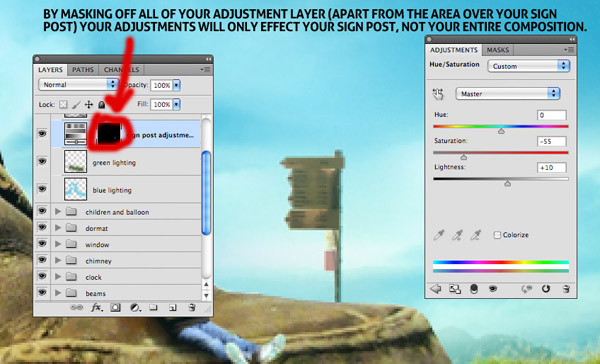The height and width of the screenshot is (364, 600).
Task: Hide the clock group
Action: 42,276
